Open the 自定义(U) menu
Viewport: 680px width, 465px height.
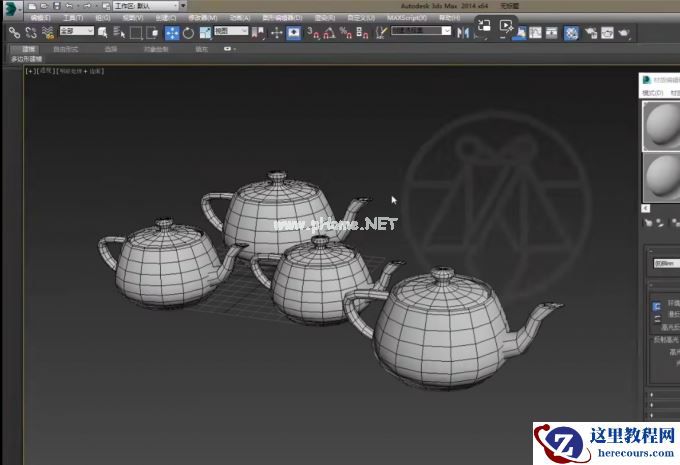[361, 18]
